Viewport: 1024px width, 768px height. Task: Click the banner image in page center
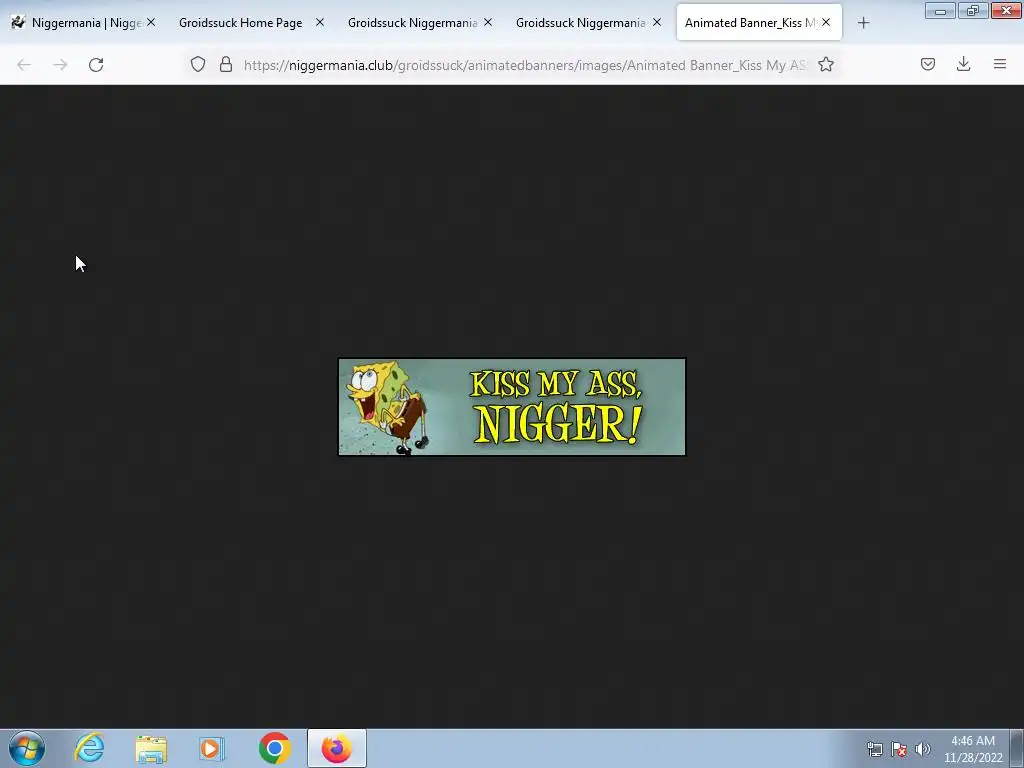point(512,407)
